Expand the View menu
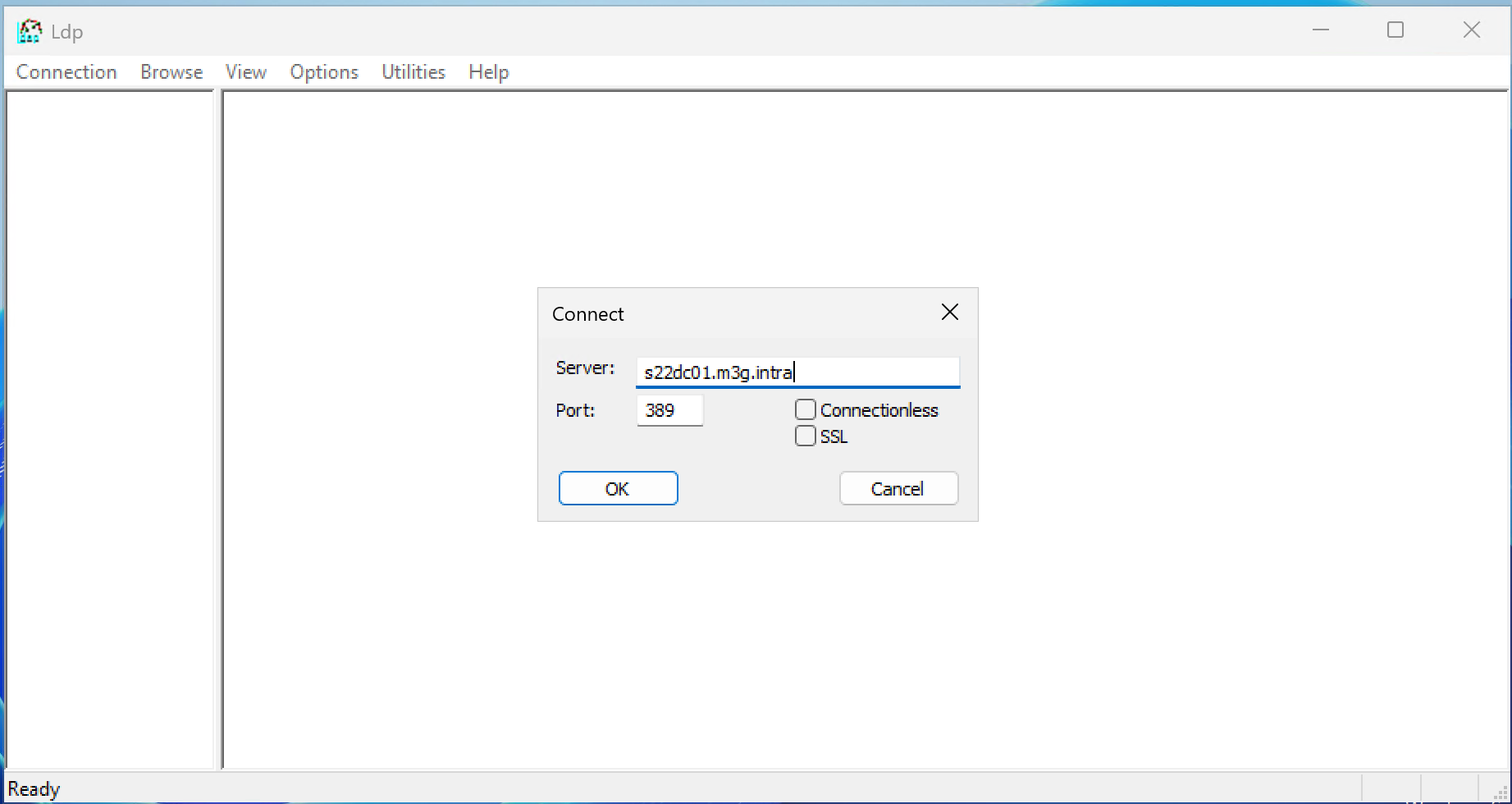Image resolution: width=1512 pixels, height=804 pixels. pos(245,72)
